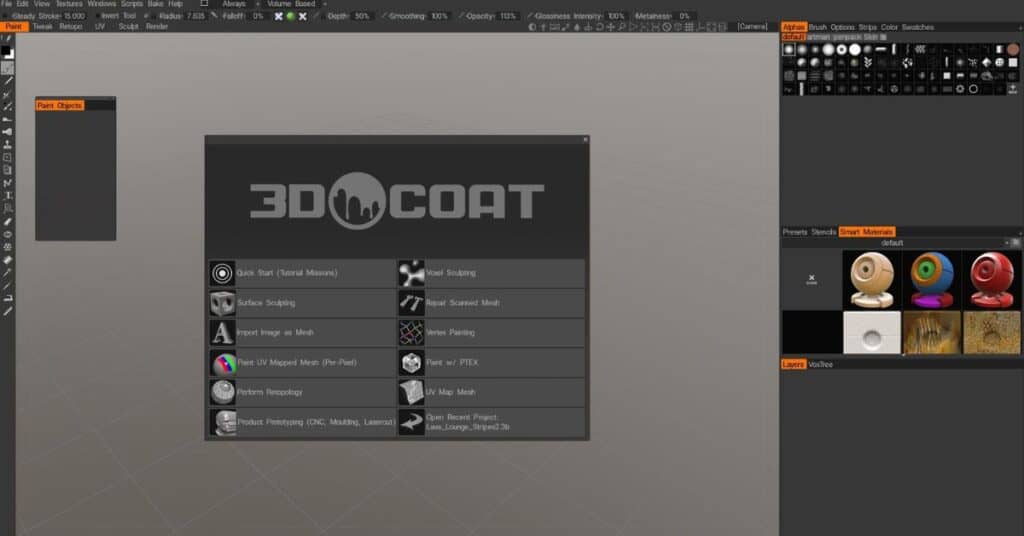Open the Windows menu
The height and width of the screenshot is (536, 1024).
coord(102,4)
